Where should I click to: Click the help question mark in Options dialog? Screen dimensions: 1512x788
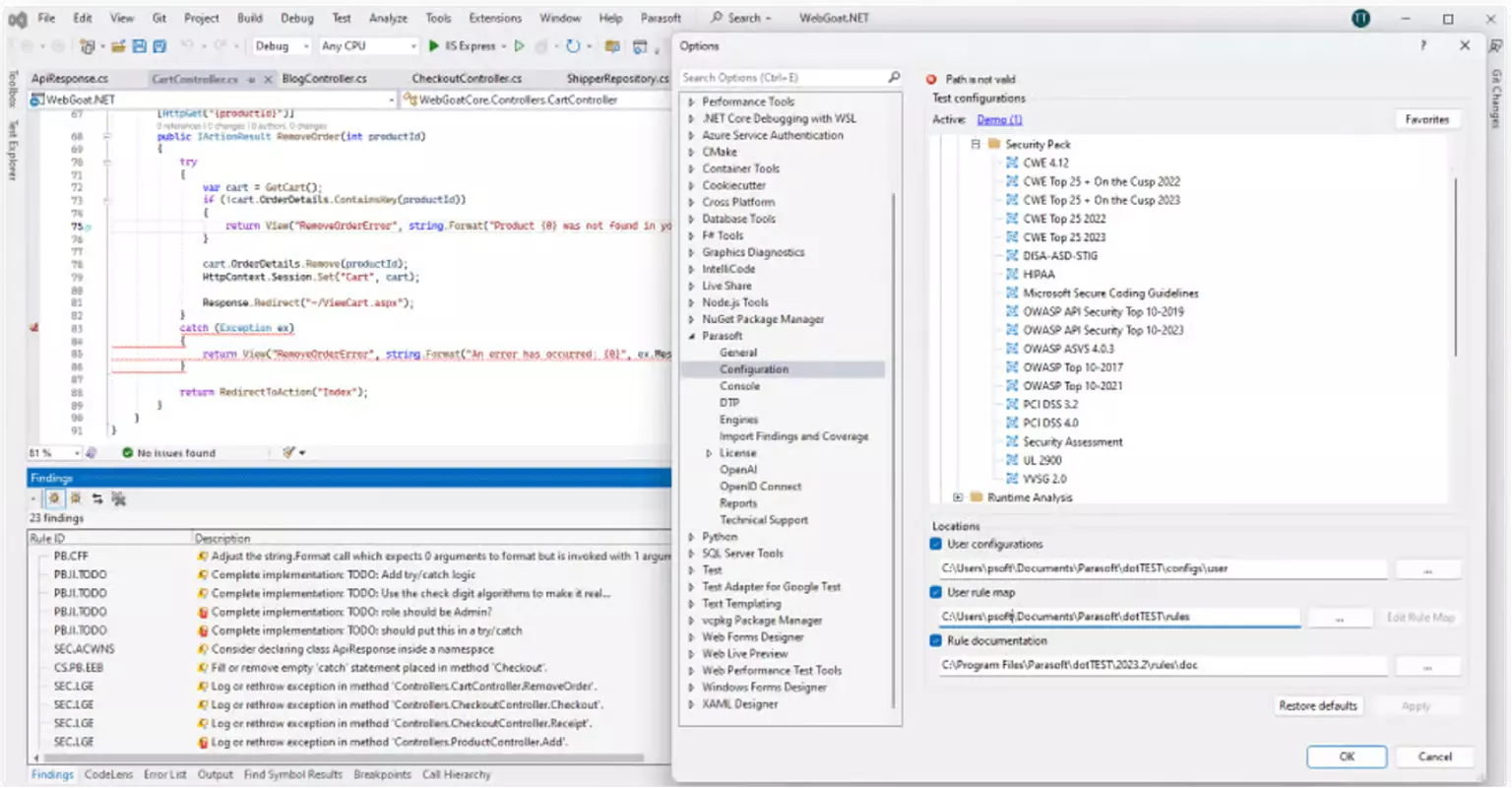(x=1422, y=46)
